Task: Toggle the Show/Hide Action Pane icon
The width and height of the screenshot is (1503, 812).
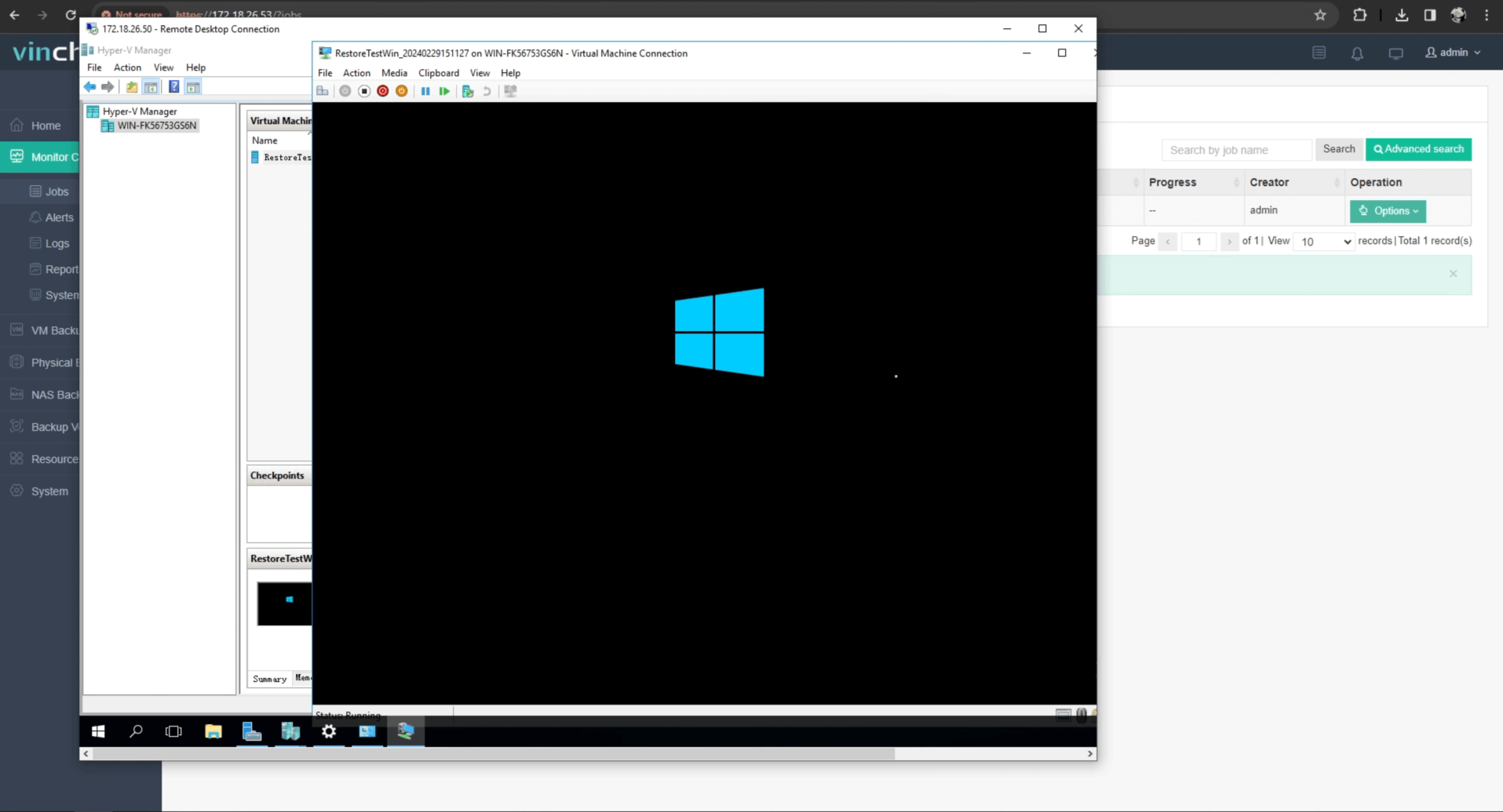Action: pos(193,87)
